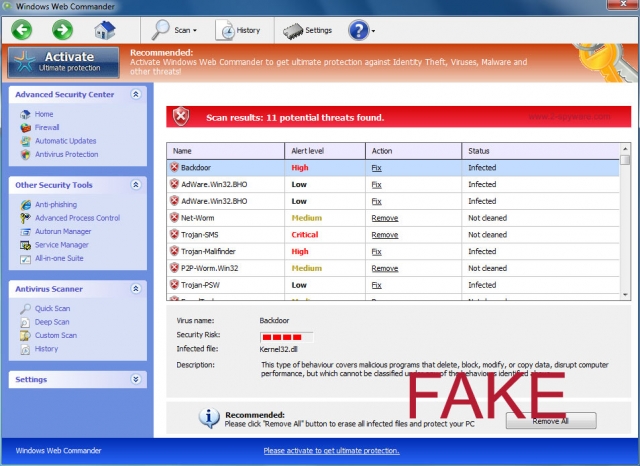
Task: Click the scroll up arrow of threat list
Action: 624,148
